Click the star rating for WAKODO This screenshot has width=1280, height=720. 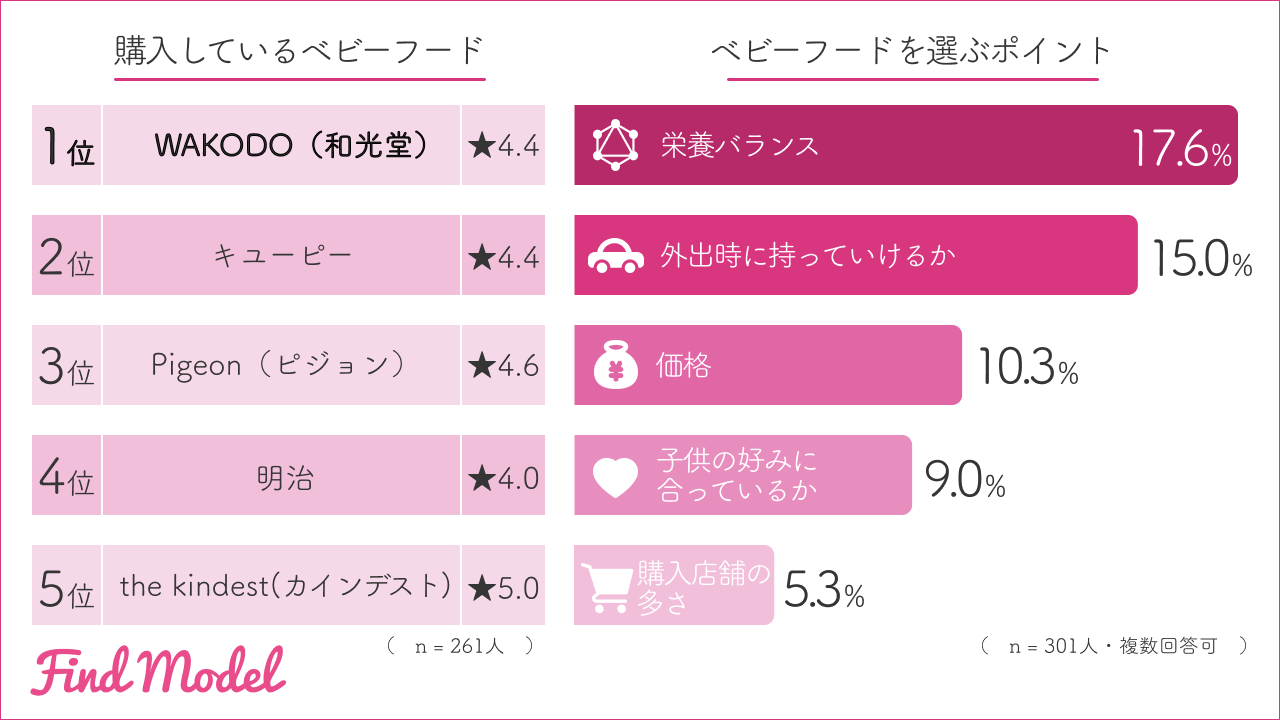(x=503, y=146)
